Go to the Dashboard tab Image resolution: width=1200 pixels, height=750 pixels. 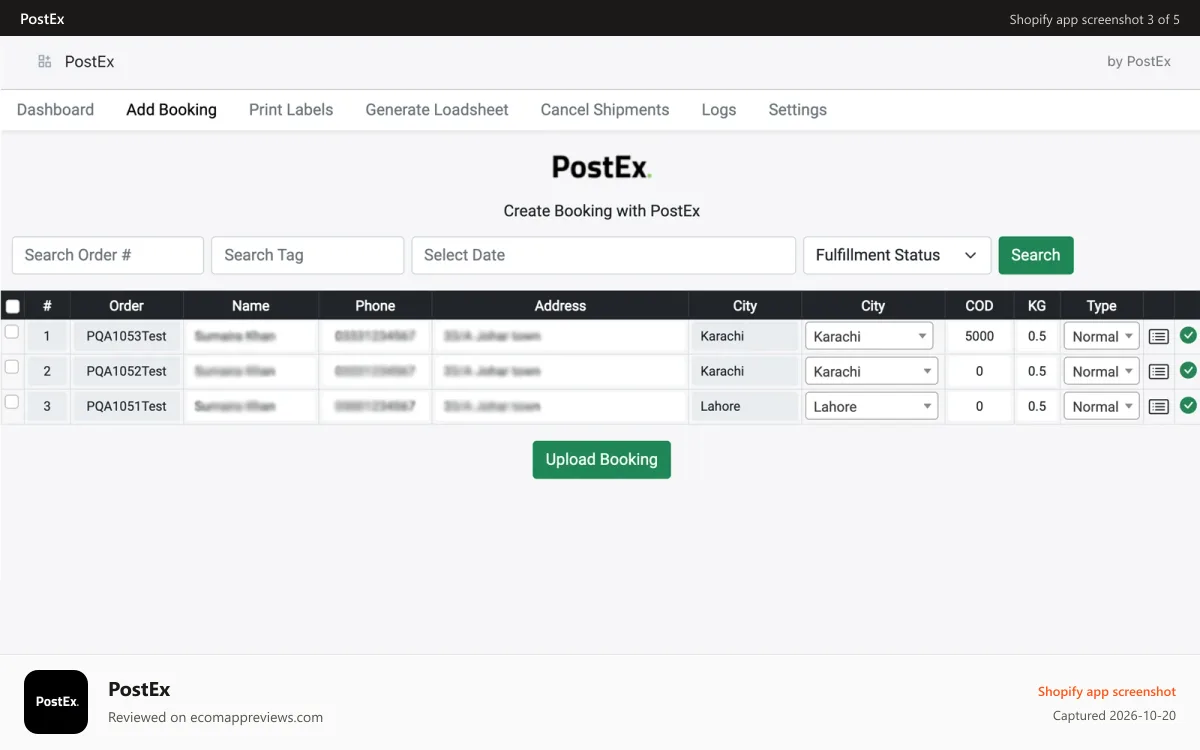55,110
